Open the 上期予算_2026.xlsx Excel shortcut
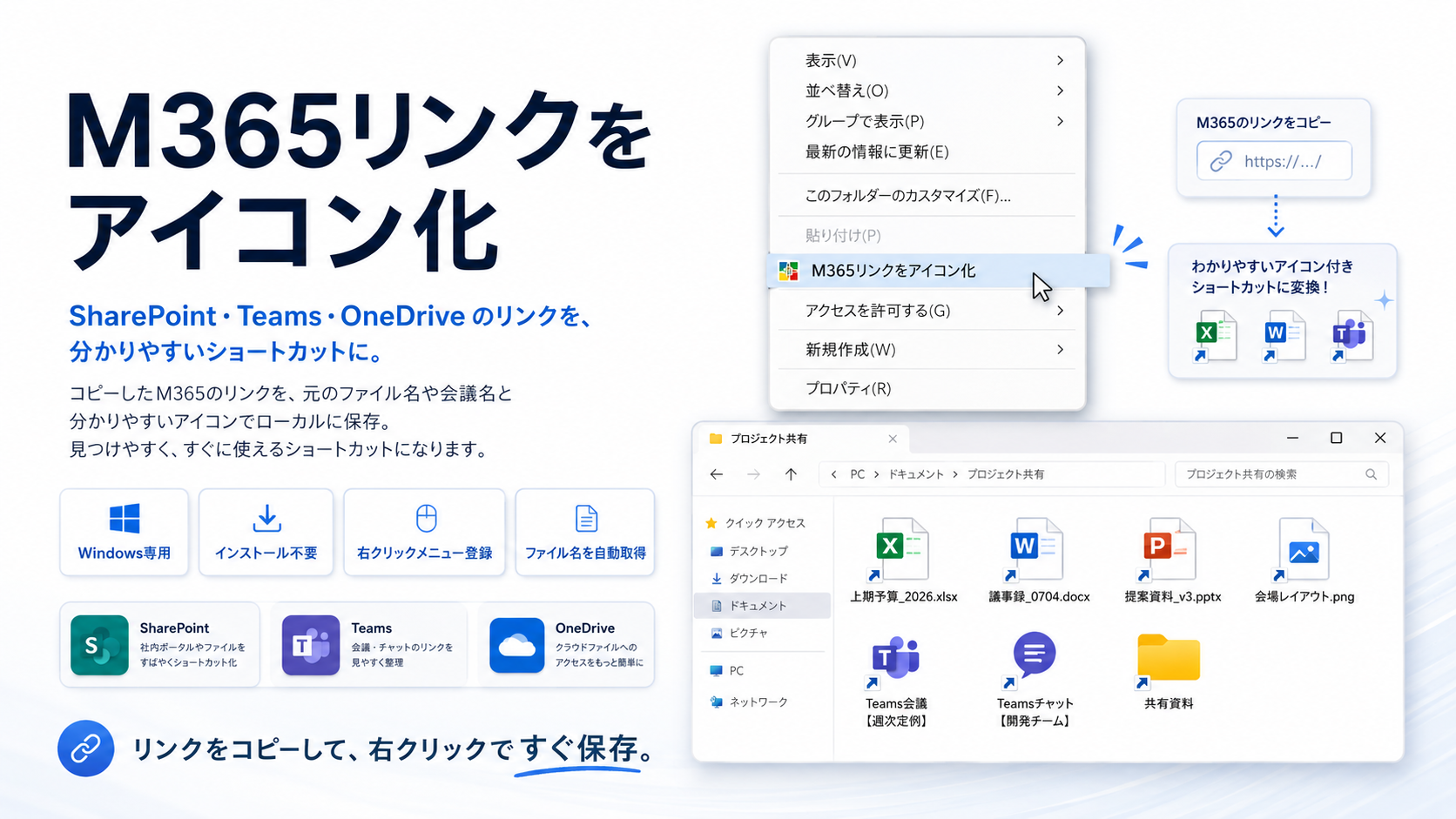 (x=903, y=561)
